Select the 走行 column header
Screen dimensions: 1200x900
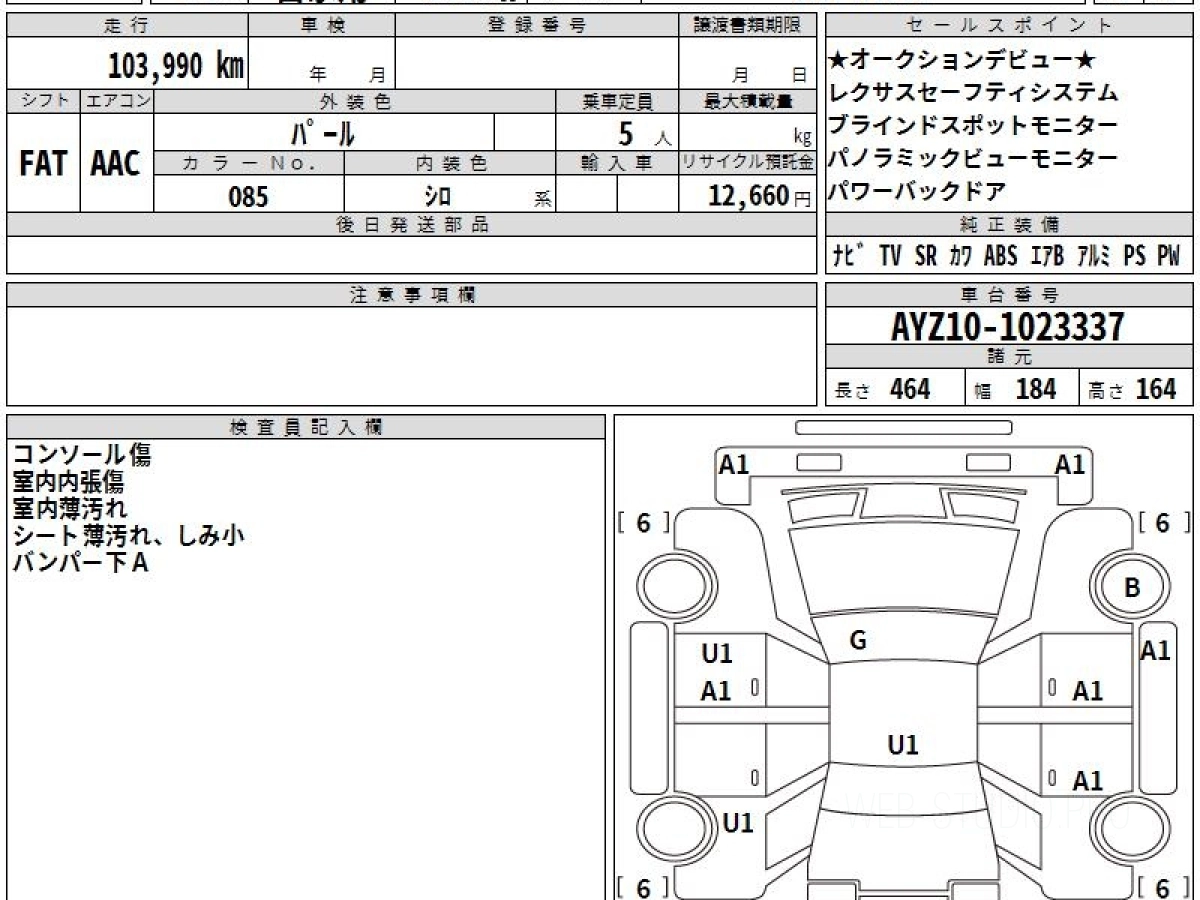tap(127, 26)
